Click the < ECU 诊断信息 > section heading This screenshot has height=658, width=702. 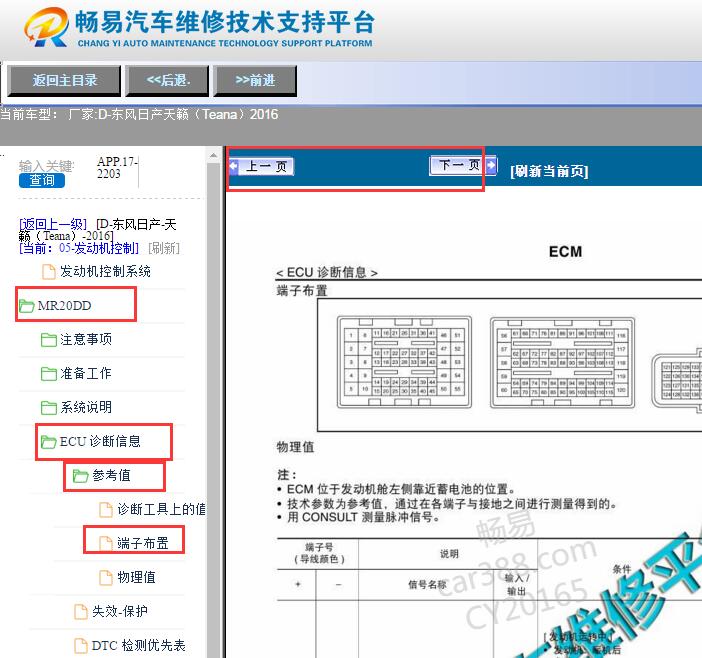pos(327,272)
